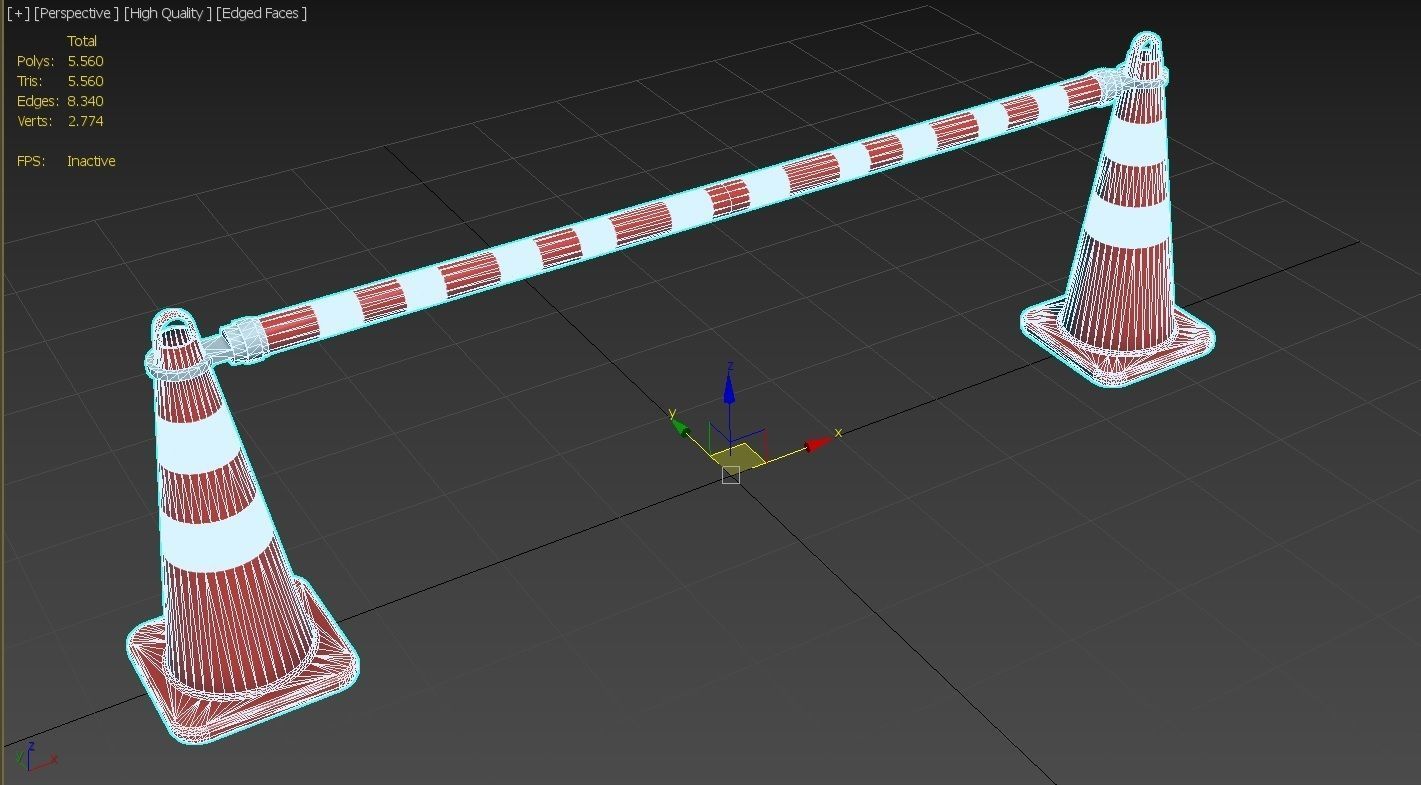Image resolution: width=1421 pixels, height=785 pixels.
Task: Open the [Edged Faces] per-view menu
Action: click(x=261, y=13)
